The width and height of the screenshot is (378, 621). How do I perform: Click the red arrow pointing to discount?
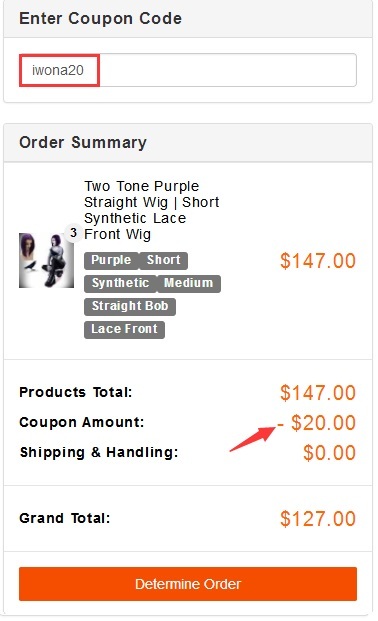(252, 439)
